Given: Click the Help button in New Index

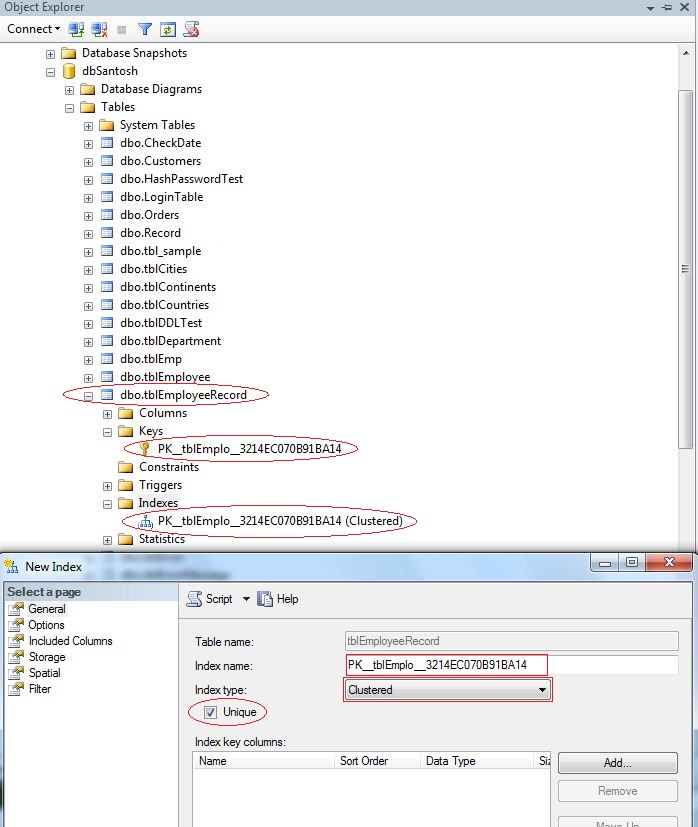Looking at the screenshot, I should click(x=278, y=599).
